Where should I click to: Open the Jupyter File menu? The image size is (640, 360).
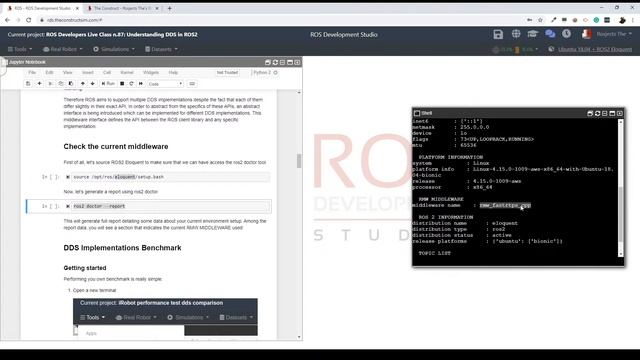(32, 72)
